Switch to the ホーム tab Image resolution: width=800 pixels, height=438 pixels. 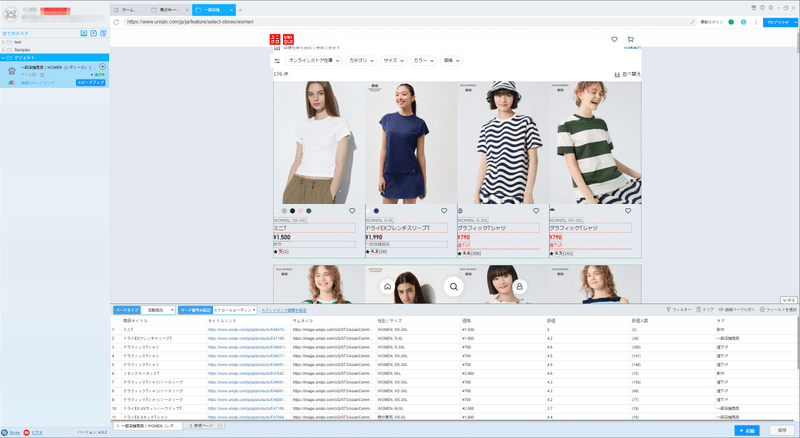click(x=130, y=10)
